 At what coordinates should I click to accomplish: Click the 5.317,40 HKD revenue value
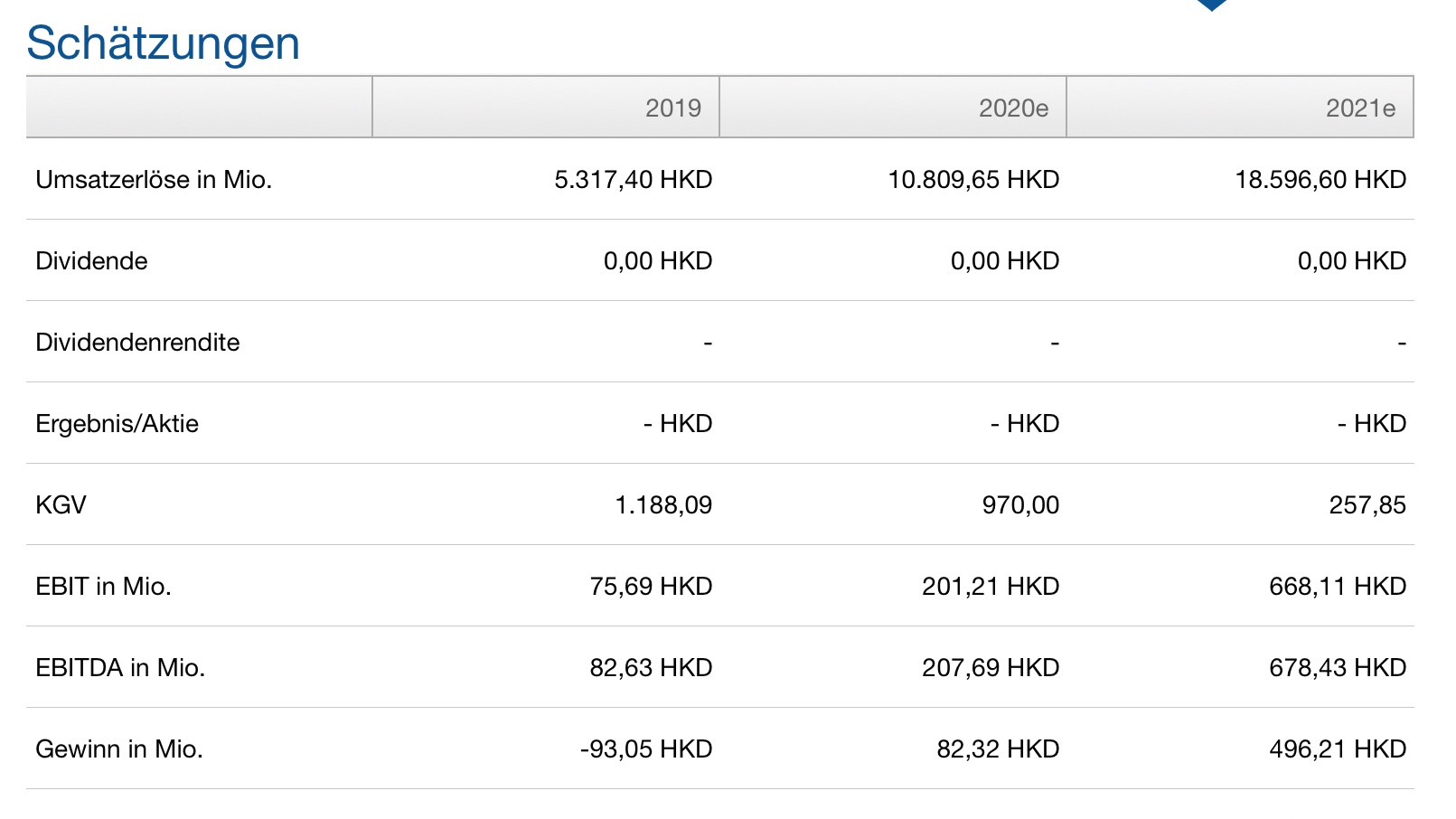[633, 180]
